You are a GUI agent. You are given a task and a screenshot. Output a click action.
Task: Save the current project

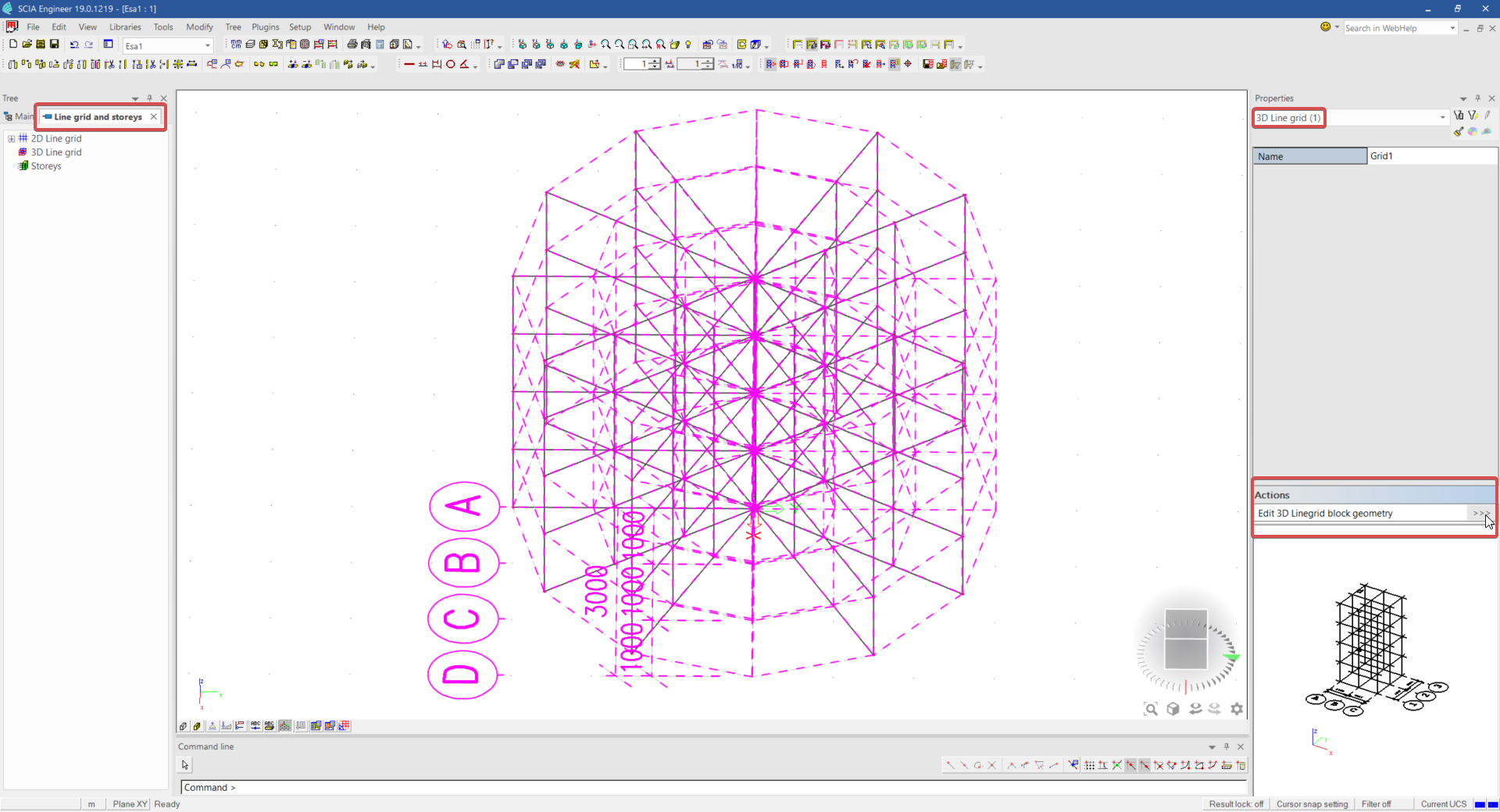[53, 45]
